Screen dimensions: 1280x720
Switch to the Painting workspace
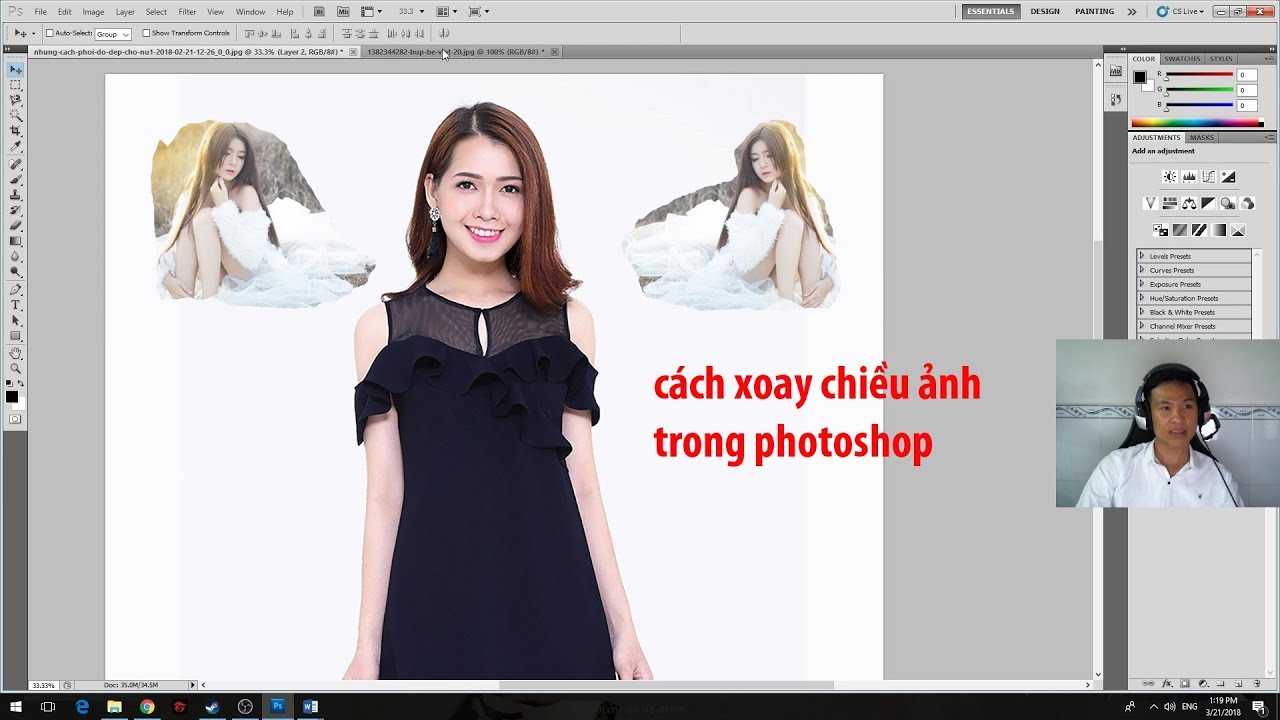coord(1094,12)
